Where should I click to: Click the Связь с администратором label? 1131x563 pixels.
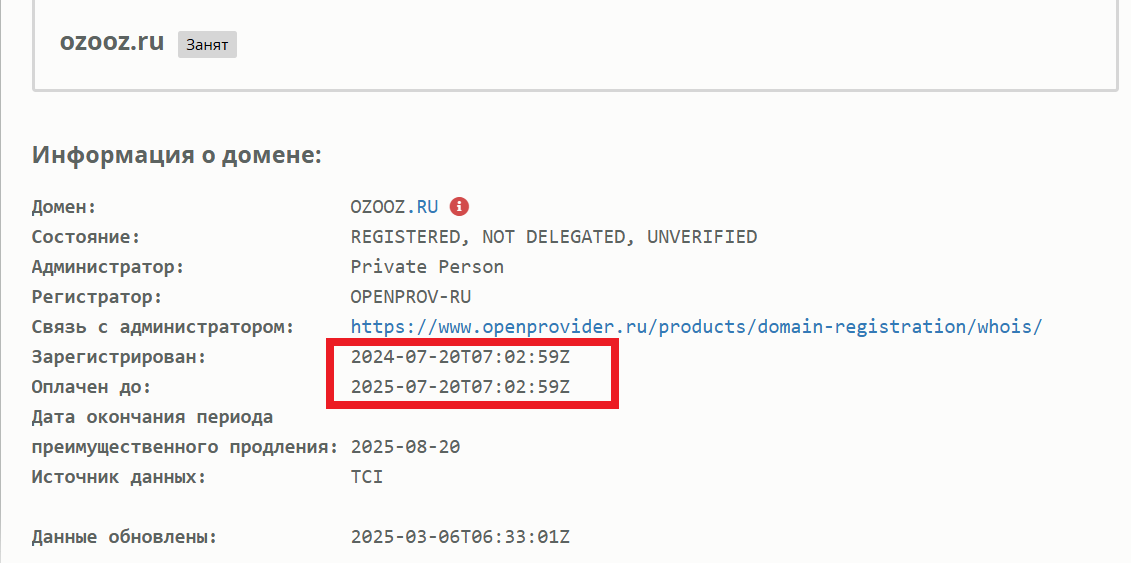point(163,327)
